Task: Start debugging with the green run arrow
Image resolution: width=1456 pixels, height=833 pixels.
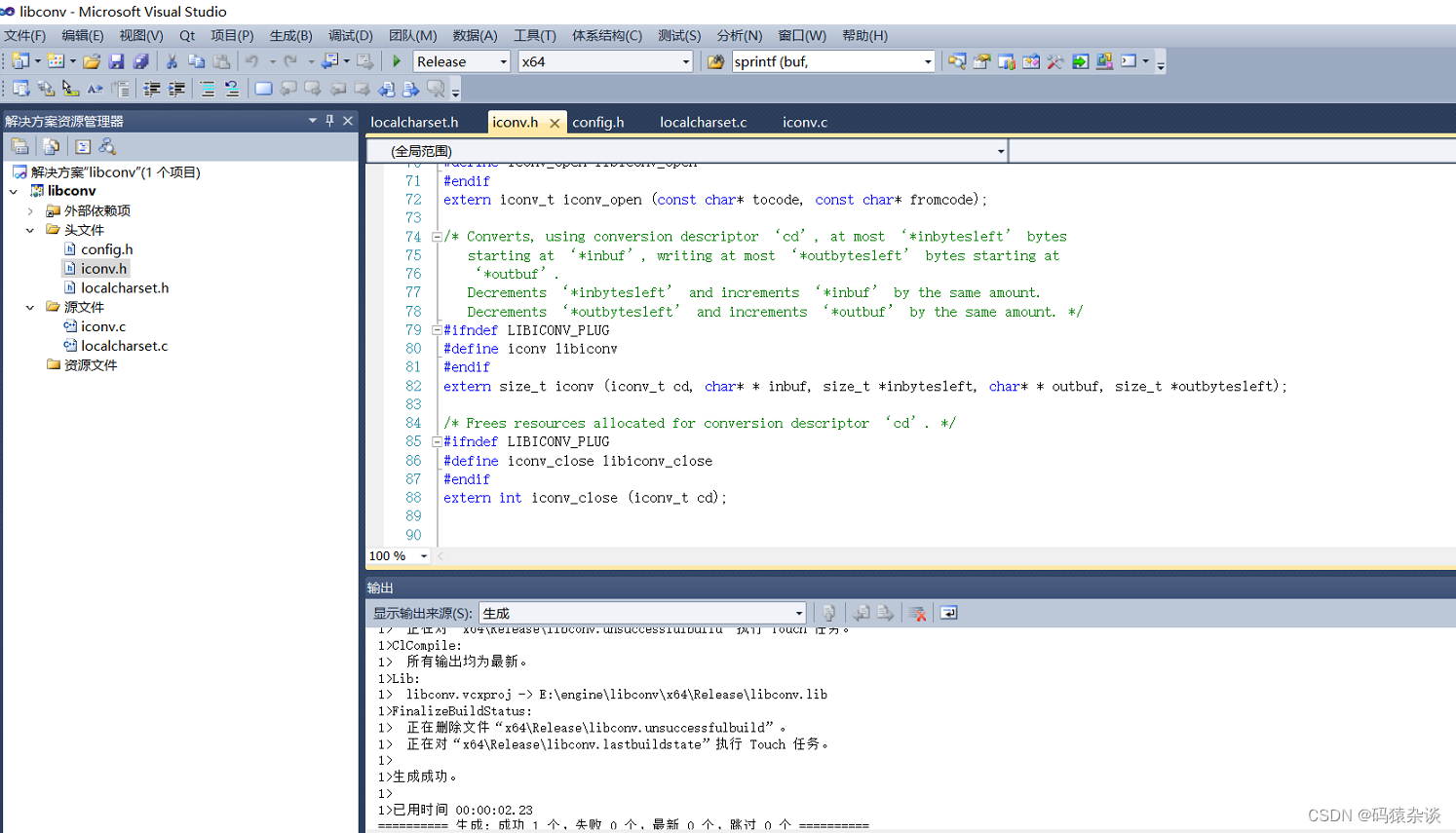Action: (396, 60)
